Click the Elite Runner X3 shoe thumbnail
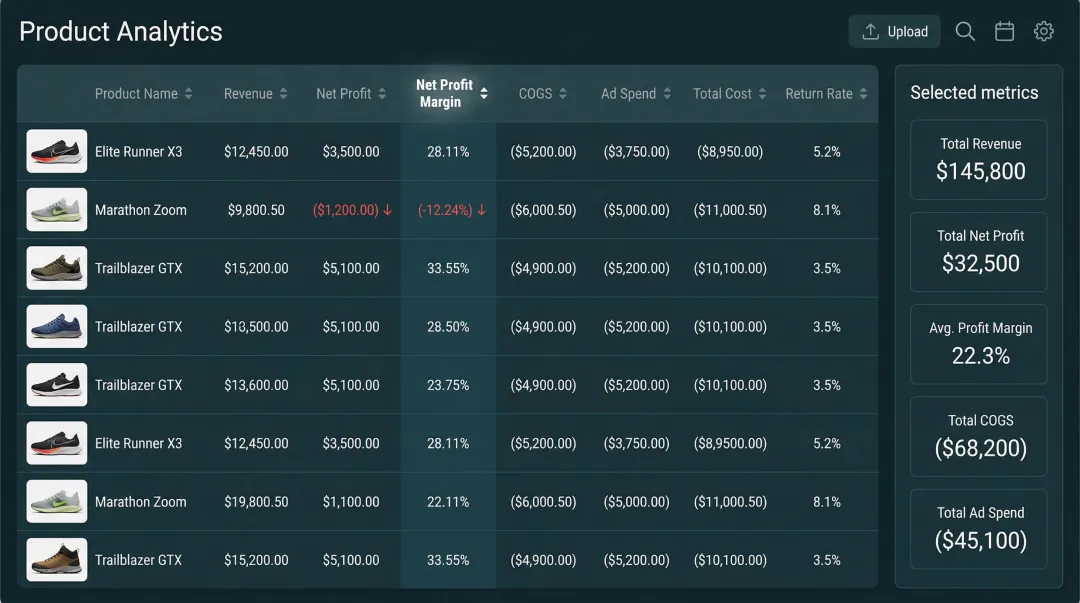1080x603 pixels. coord(57,151)
